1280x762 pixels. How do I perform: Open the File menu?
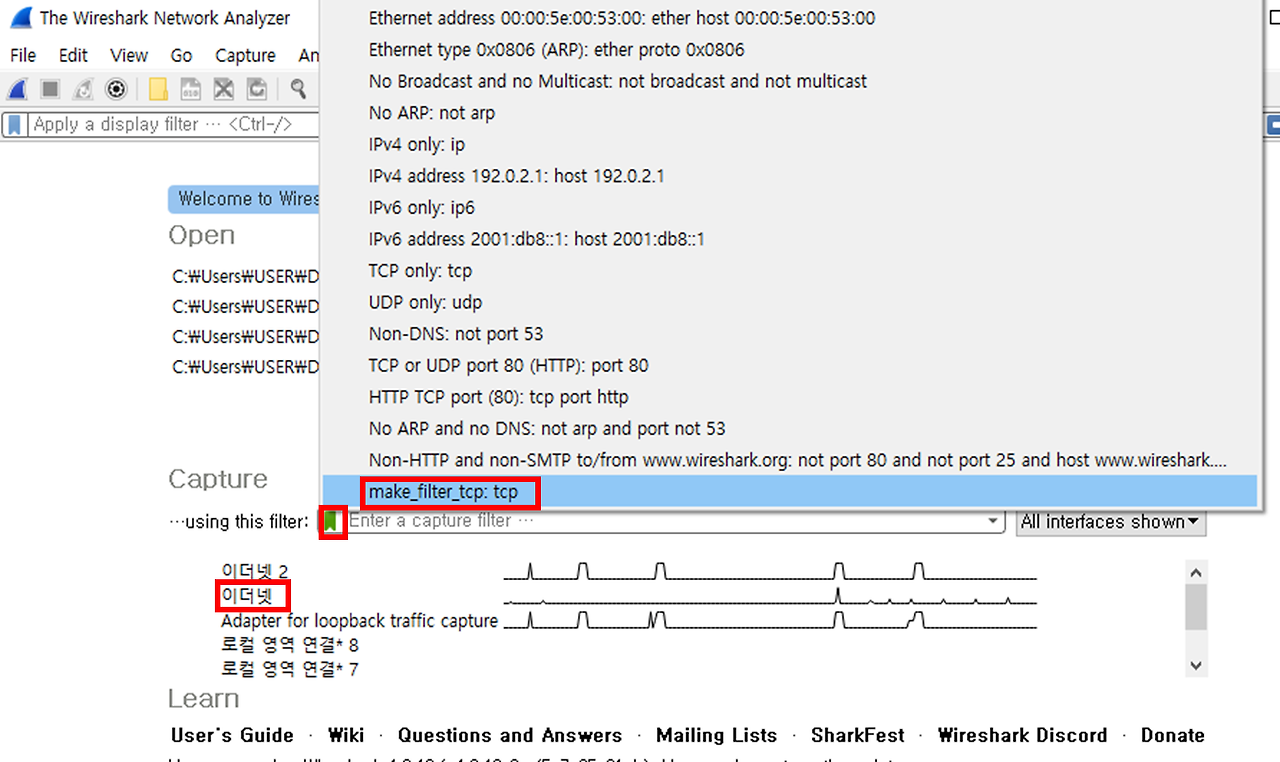[23, 56]
